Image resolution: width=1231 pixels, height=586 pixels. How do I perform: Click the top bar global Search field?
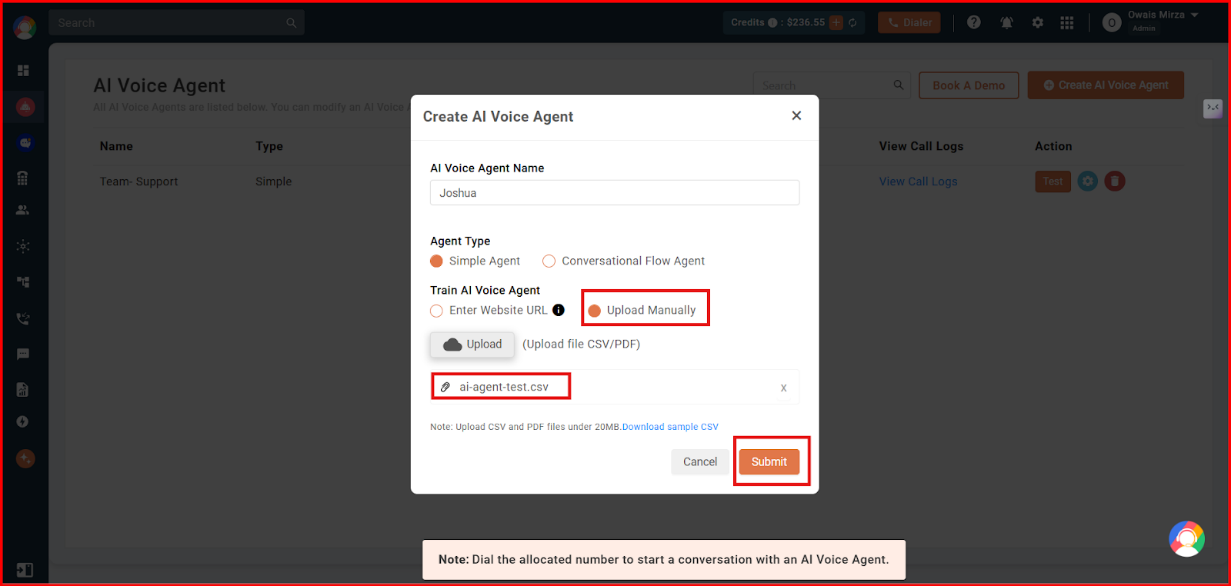[176, 22]
